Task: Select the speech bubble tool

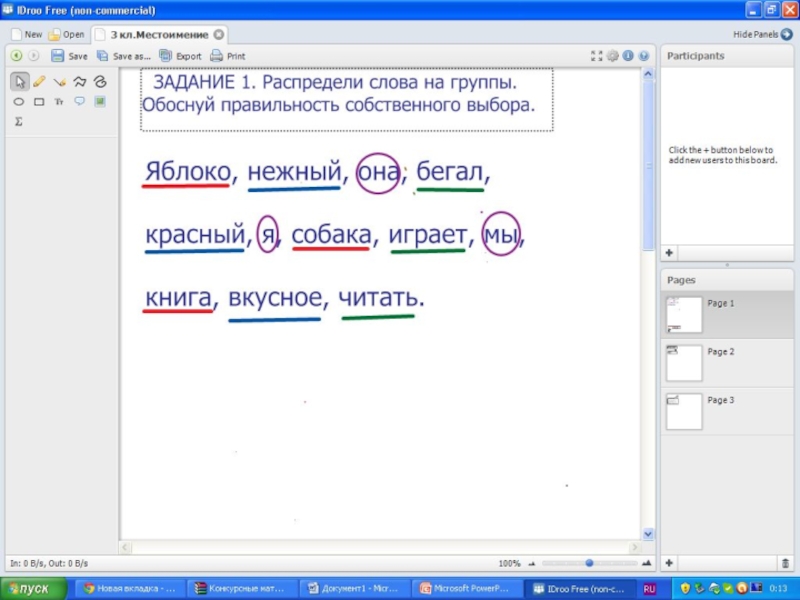Action: 79,102
